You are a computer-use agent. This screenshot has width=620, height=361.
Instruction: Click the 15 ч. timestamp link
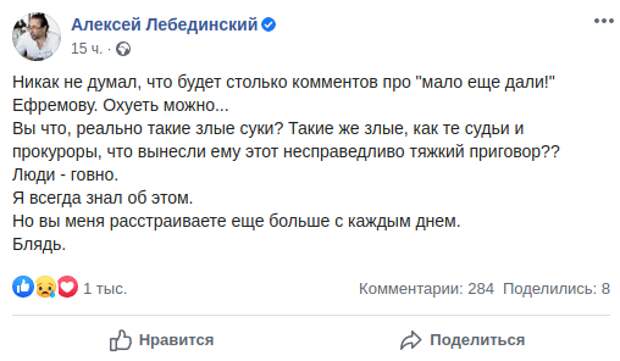click(86, 49)
